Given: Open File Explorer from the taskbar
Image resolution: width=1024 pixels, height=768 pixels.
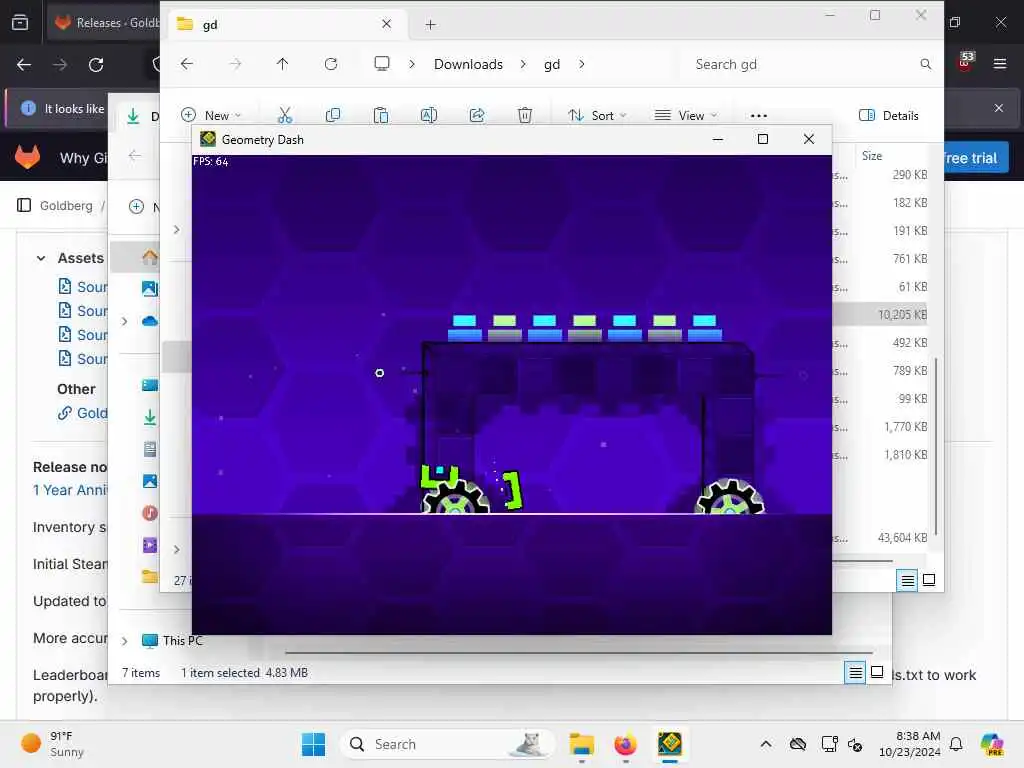Looking at the screenshot, I should coord(581,744).
